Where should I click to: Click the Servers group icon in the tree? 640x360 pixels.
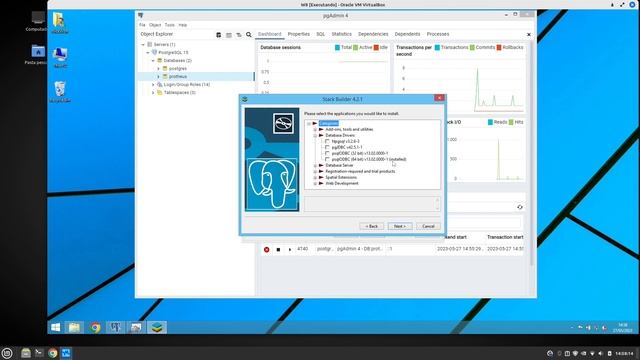[x=150, y=44]
